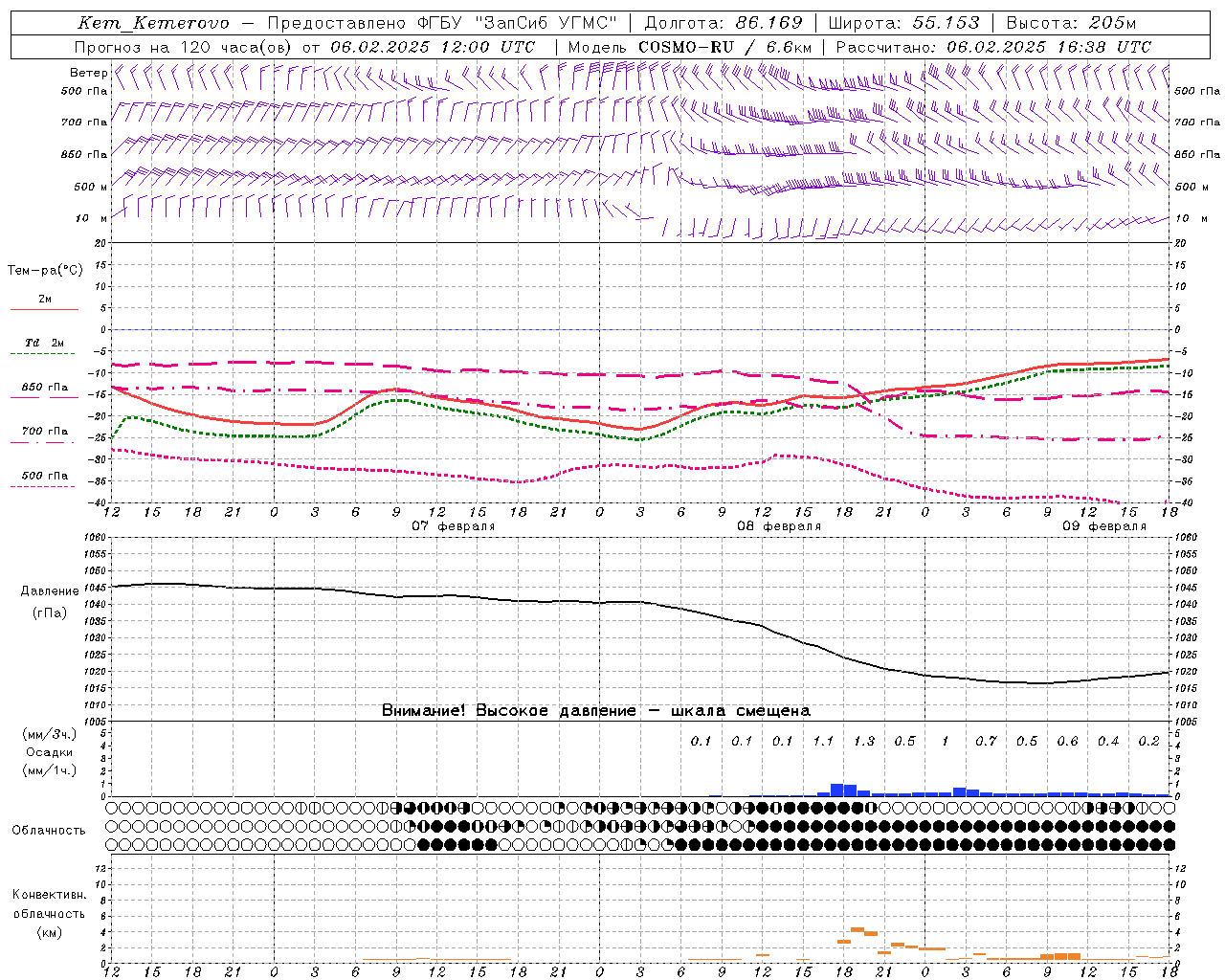1225x980 pixels.
Task: Click the 1.3 precipitation value
Action: coord(864,741)
